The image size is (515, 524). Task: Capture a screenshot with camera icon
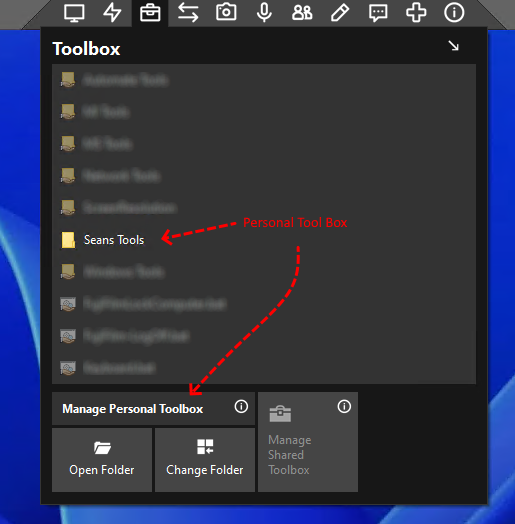point(226,12)
